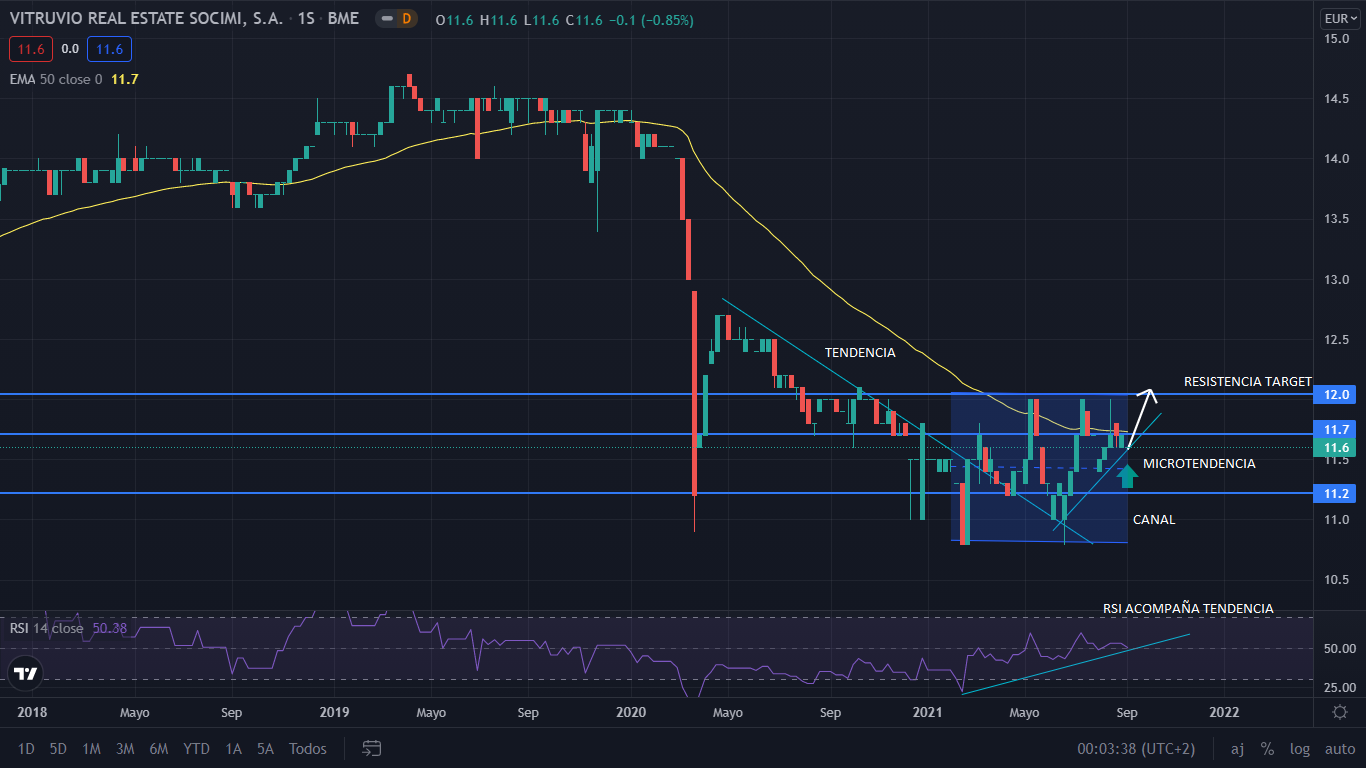Toggle percent scale mode
This screenshot has height=768, width=1366.
(1267, 748)
